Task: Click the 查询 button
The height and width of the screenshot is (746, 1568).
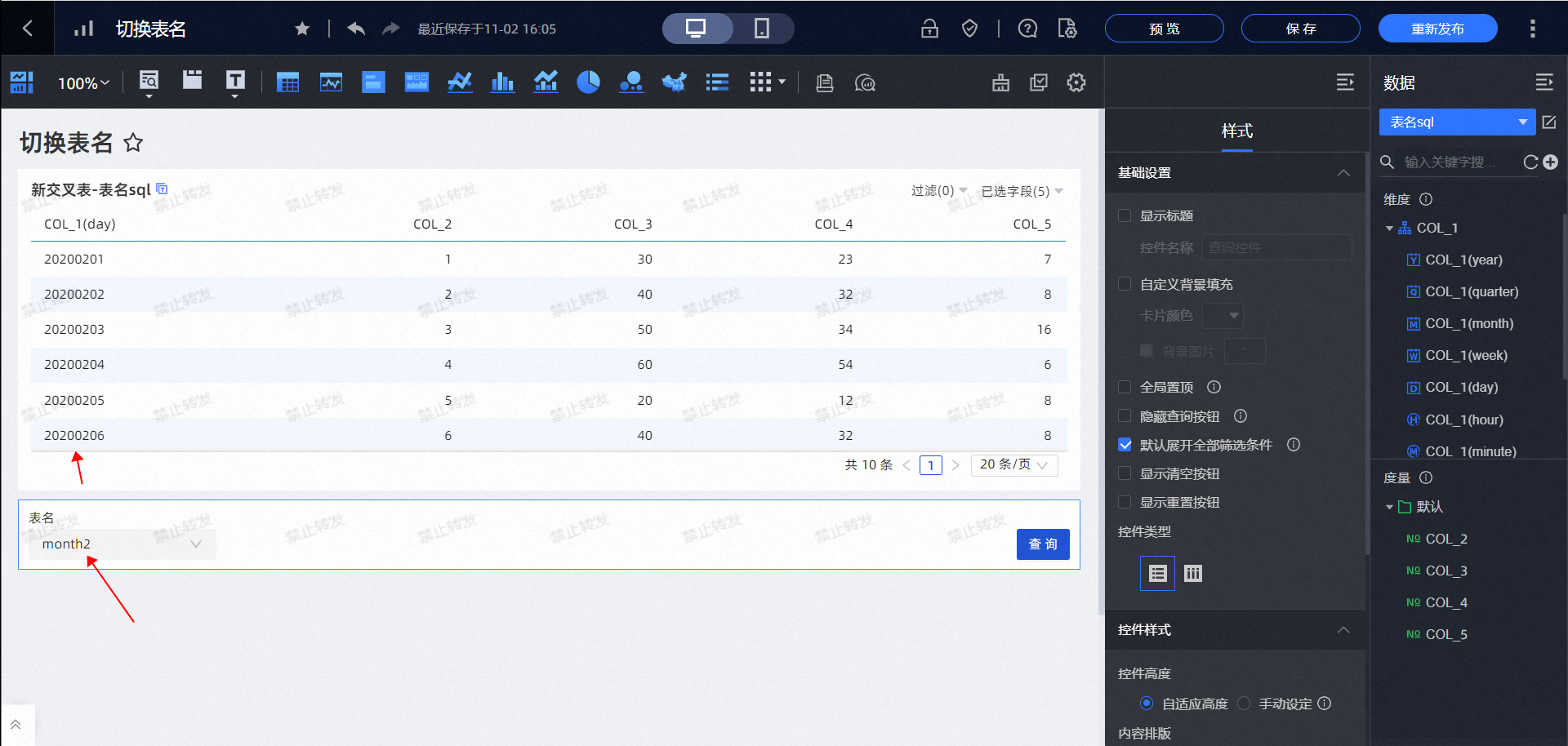Action: (x=1043, y=544)
